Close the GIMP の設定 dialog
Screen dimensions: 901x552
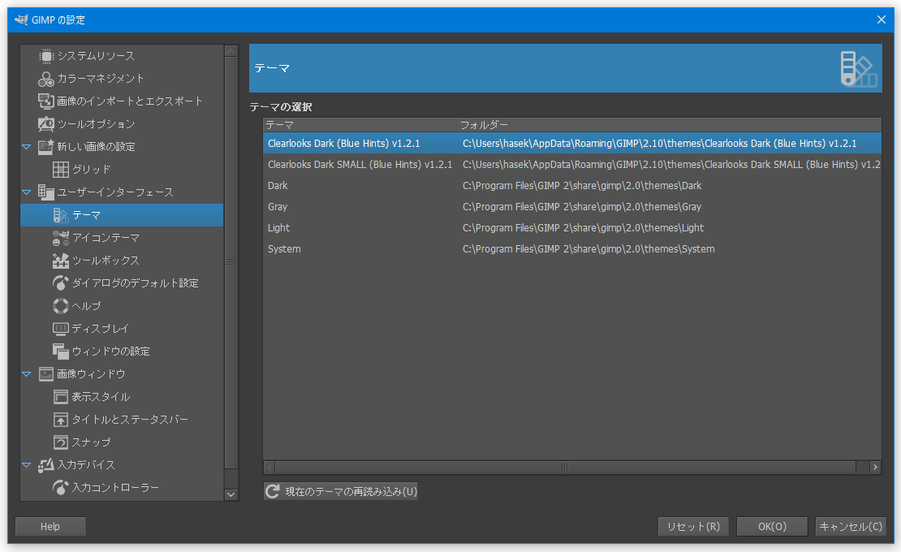pos(881,20)
